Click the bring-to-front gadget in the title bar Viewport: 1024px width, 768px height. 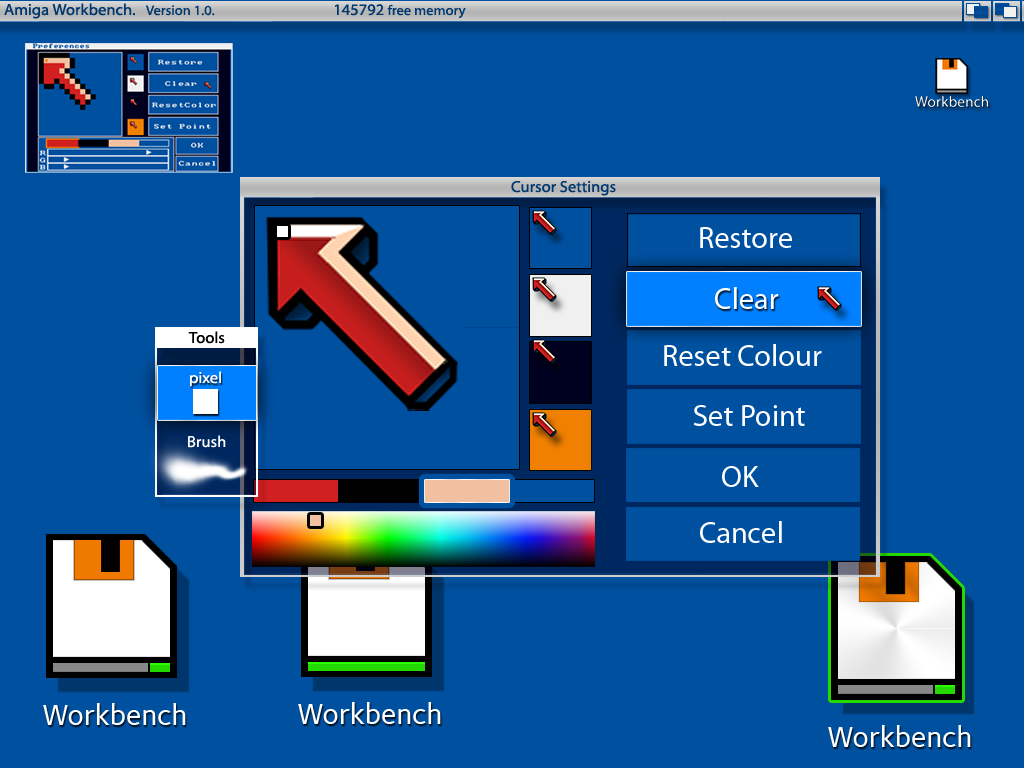tap(1006, 10)
